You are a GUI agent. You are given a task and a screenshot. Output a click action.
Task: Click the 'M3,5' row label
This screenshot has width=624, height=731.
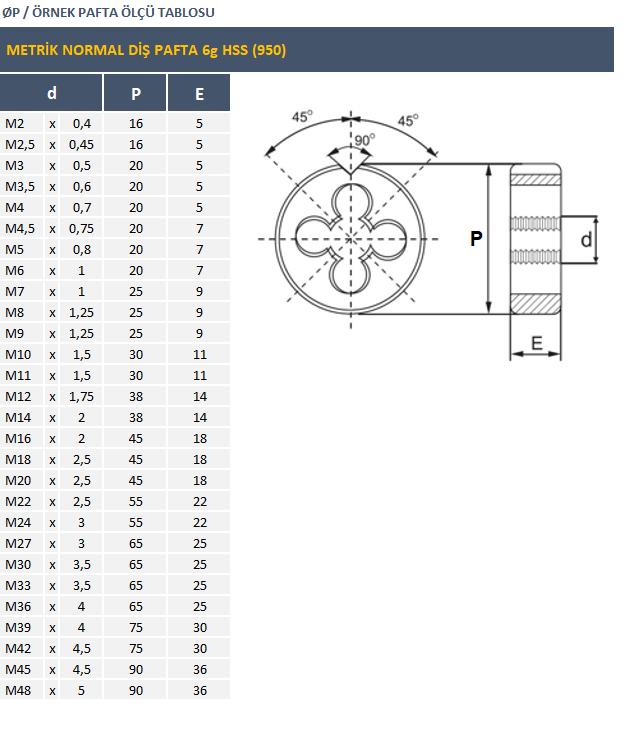coord(20,186)
